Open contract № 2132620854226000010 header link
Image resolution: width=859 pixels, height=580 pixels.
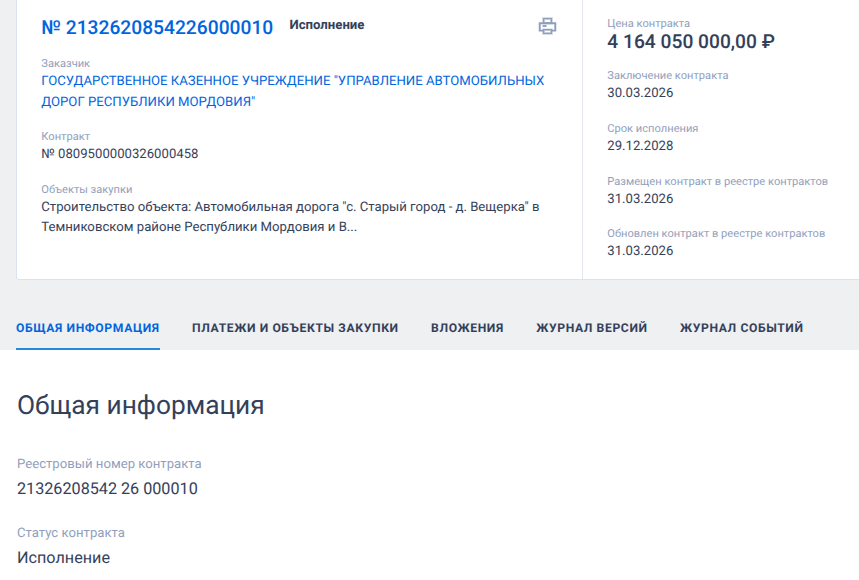pyautogui.click(x=157, y=27)
